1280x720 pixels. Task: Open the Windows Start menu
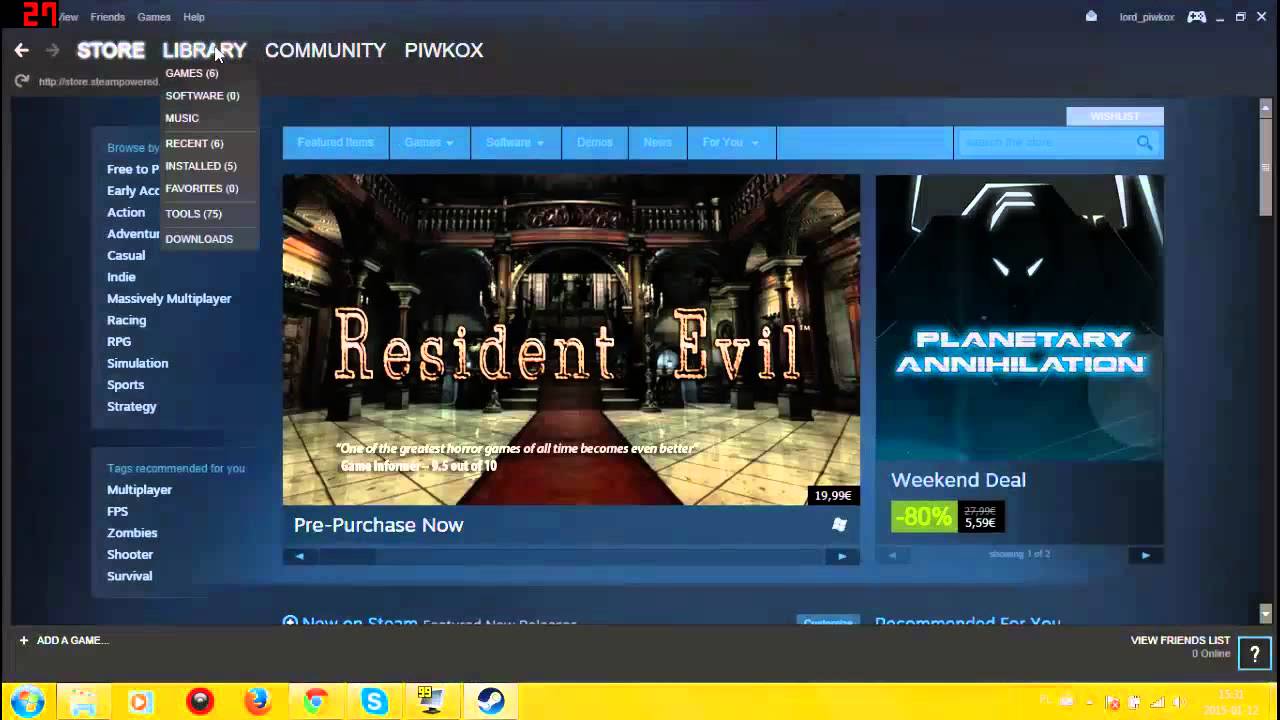point(27,701)
